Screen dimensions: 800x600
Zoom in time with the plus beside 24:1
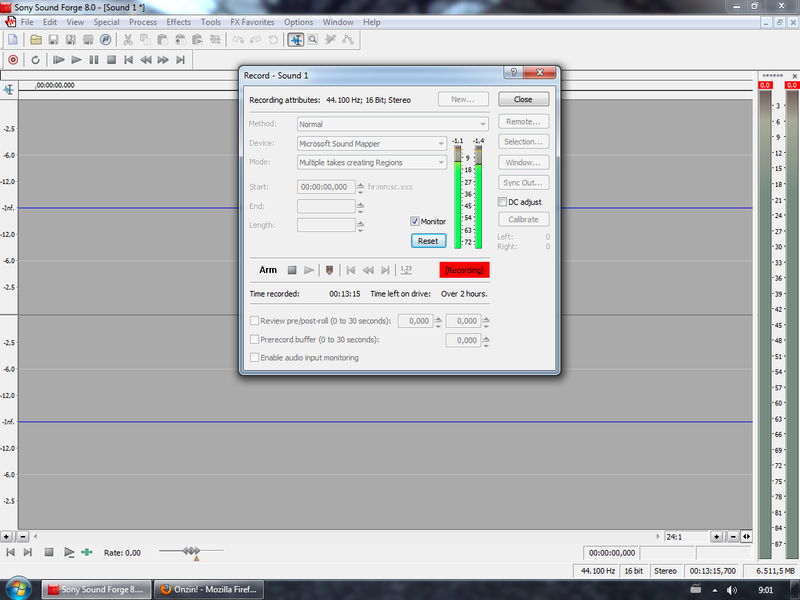tap(716, 537)
